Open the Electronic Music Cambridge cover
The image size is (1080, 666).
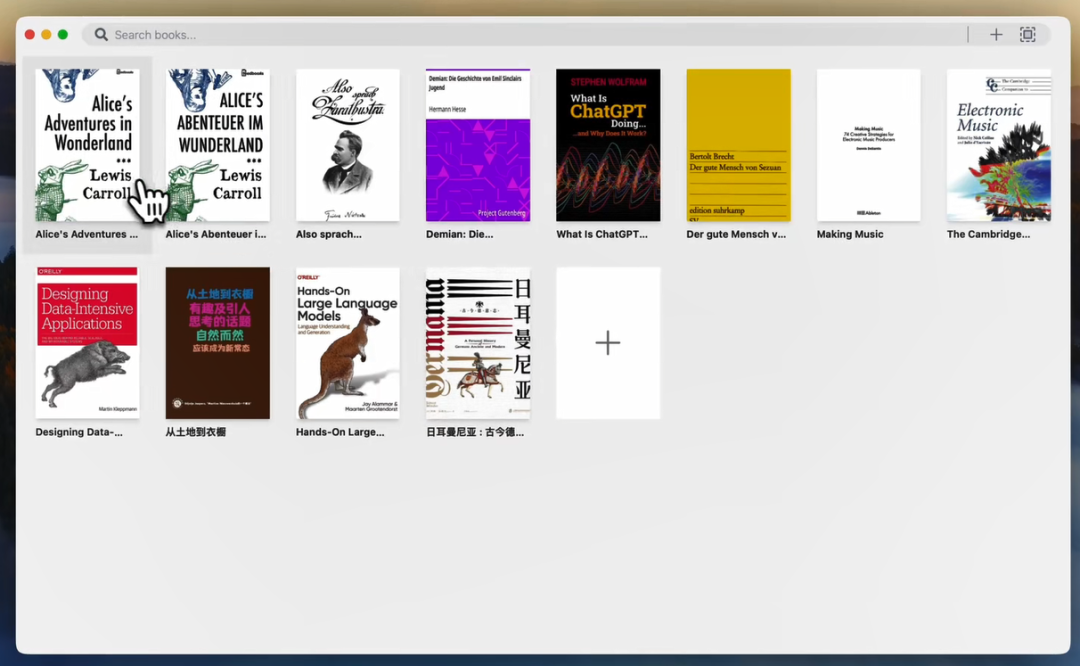[999, 145]
